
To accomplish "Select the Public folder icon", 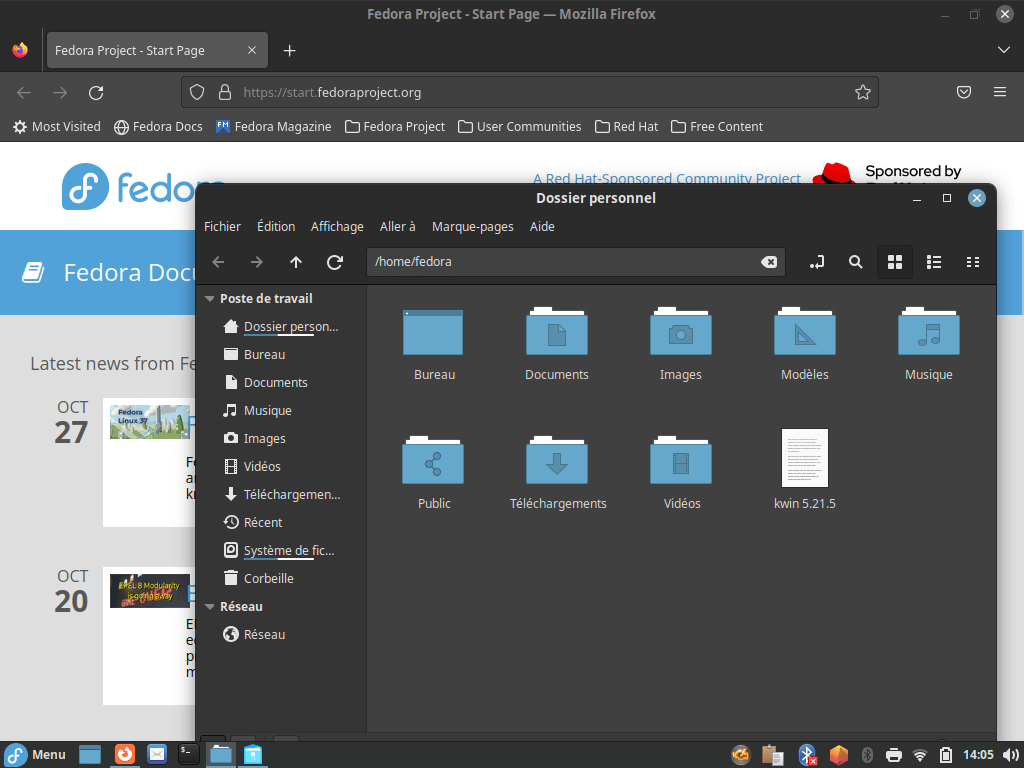I will click(x=433, y=461).
